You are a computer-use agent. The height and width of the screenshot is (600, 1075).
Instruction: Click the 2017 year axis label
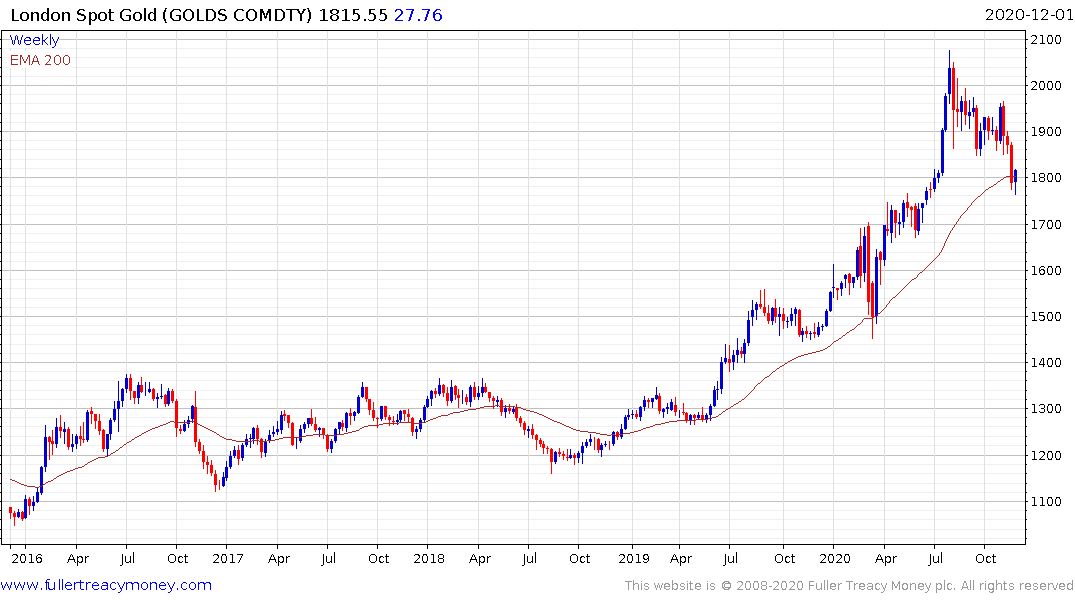click(x=228, y=558)
